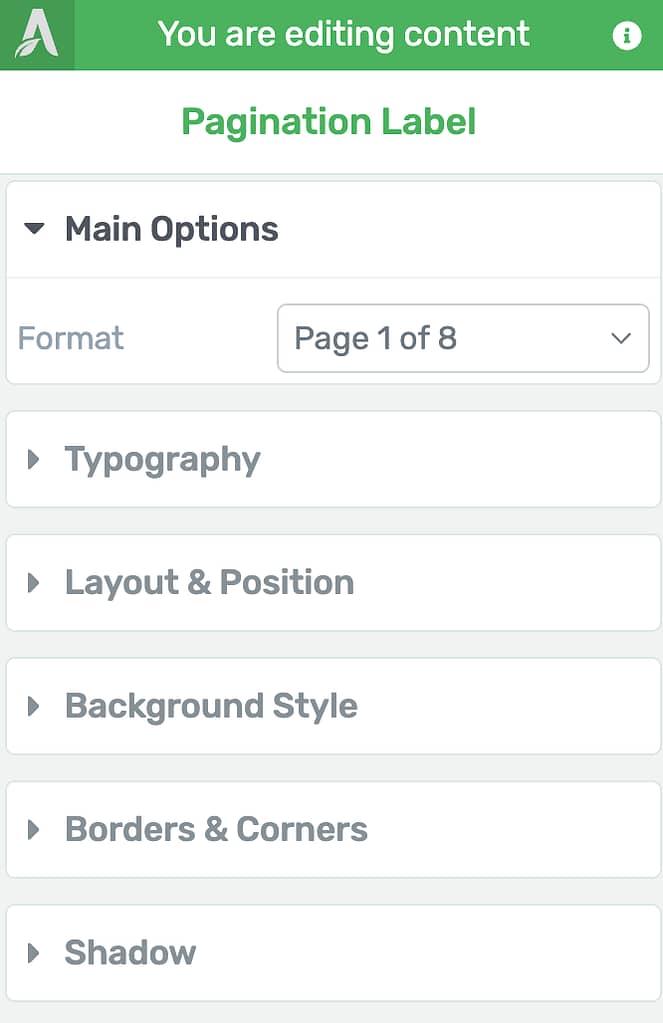Click the arrow icon beside Typography
Screen dimensions: 663x1023
coord(33,459)
